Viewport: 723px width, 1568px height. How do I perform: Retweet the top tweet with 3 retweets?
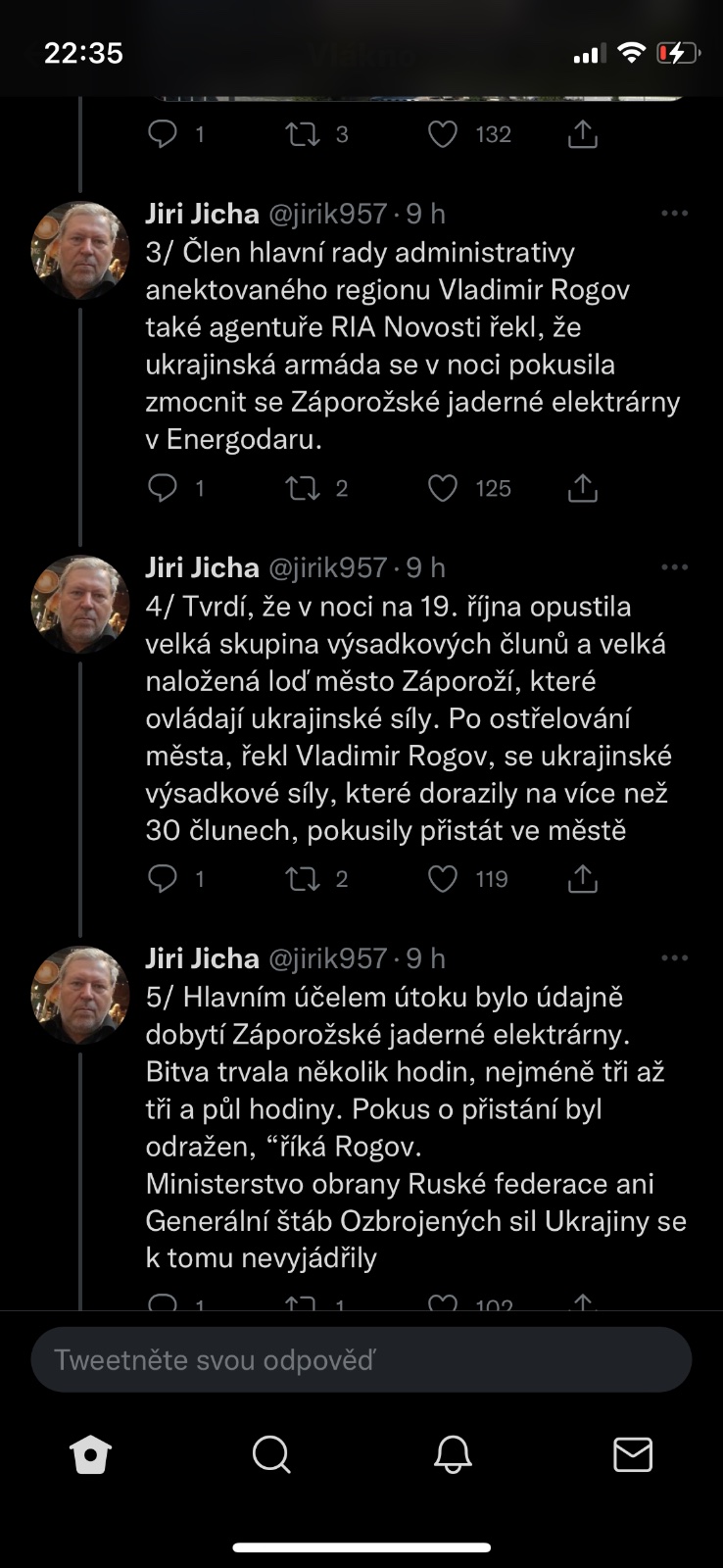(x=303, y=134)
